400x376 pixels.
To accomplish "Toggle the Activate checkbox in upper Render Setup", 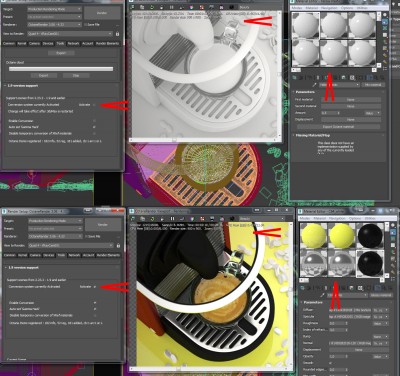I will tap(94, 105).
